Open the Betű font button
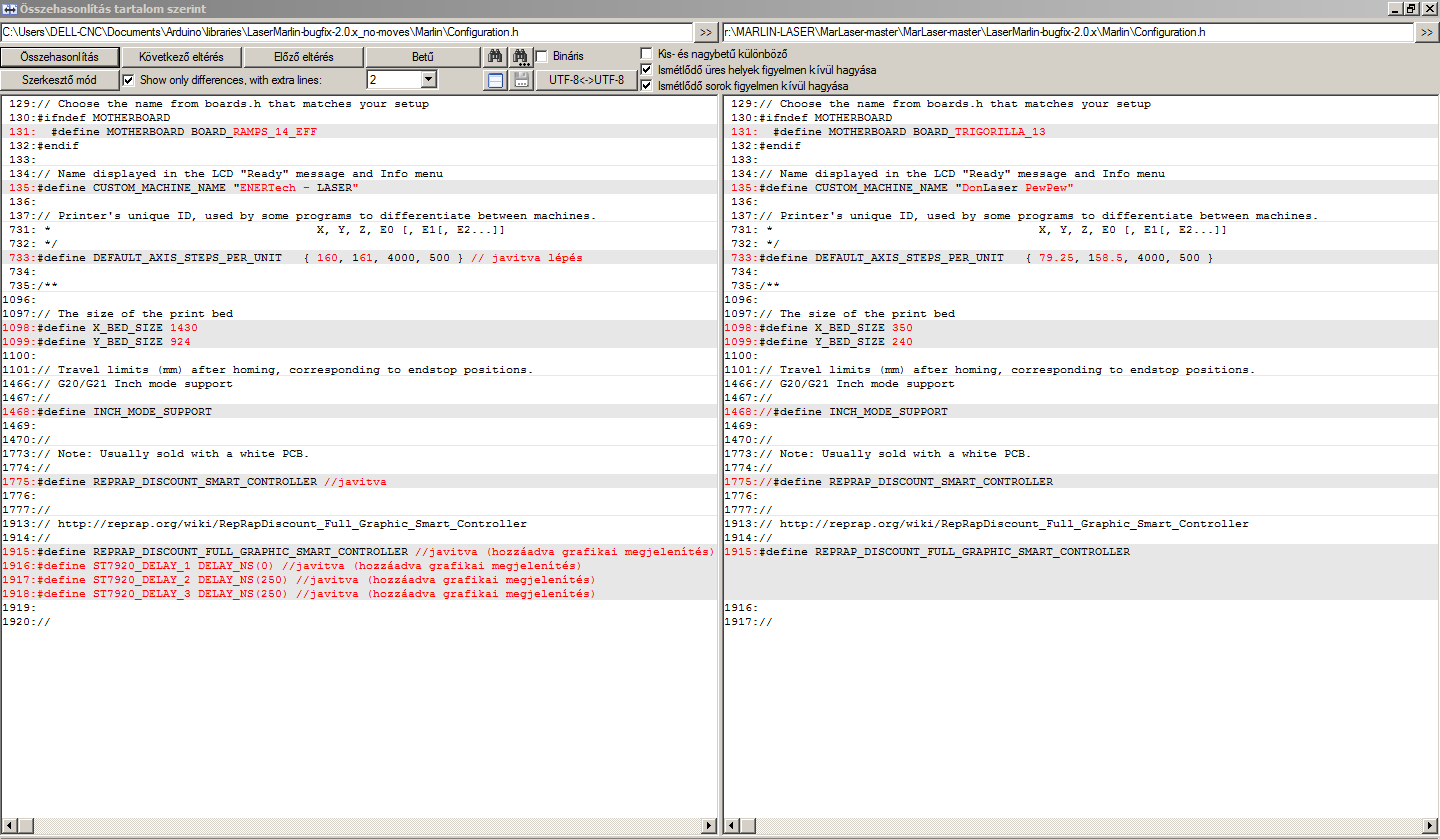Image resolution: width=1440 pixels, height=839 pixels. 423,57
